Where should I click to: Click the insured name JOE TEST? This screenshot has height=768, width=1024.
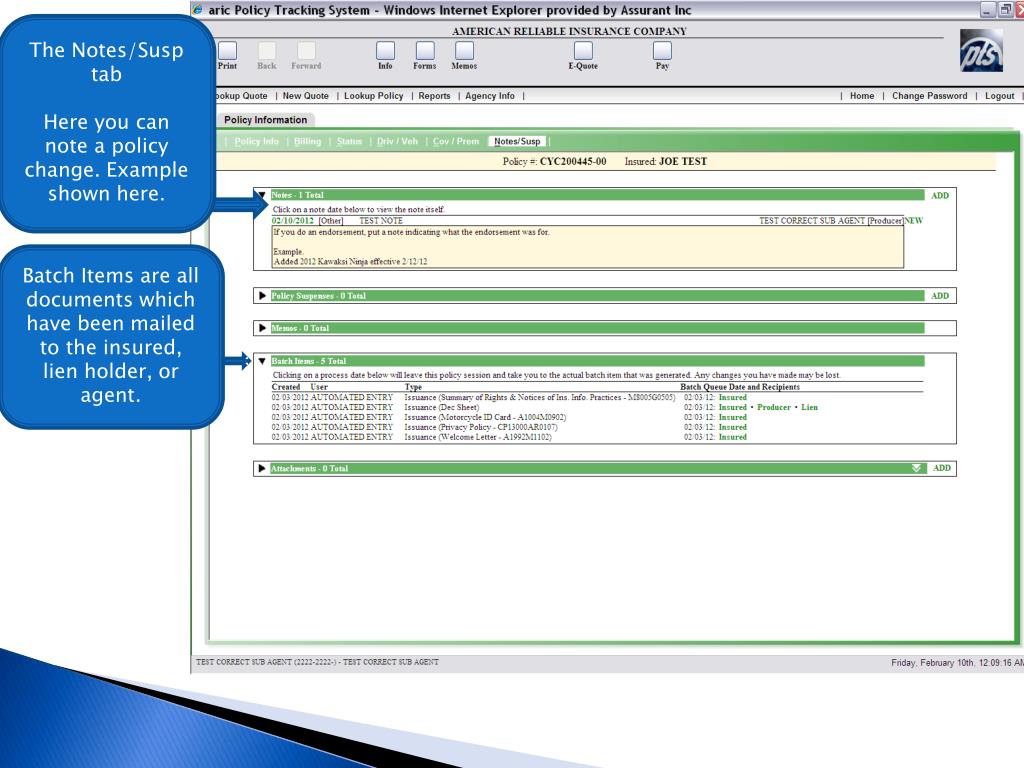[x=682, y=161]
